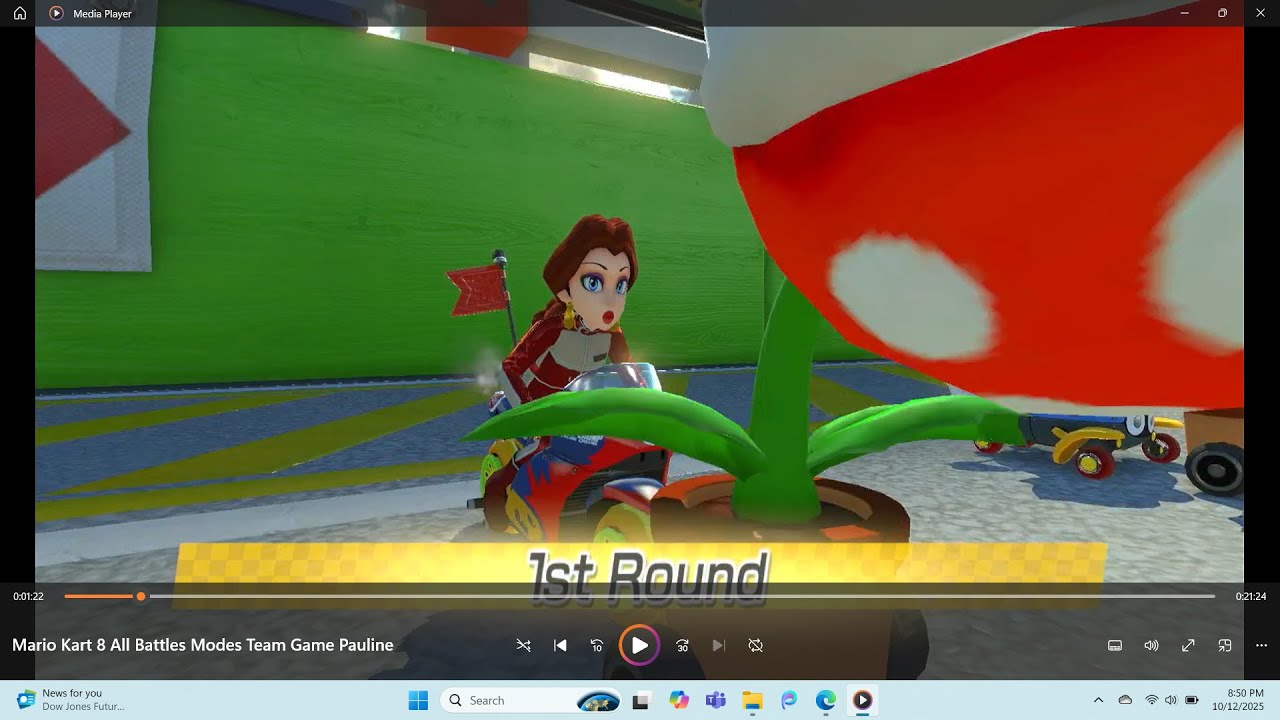
Task: Go to Media Player home
Action: [x=19, y=13]
